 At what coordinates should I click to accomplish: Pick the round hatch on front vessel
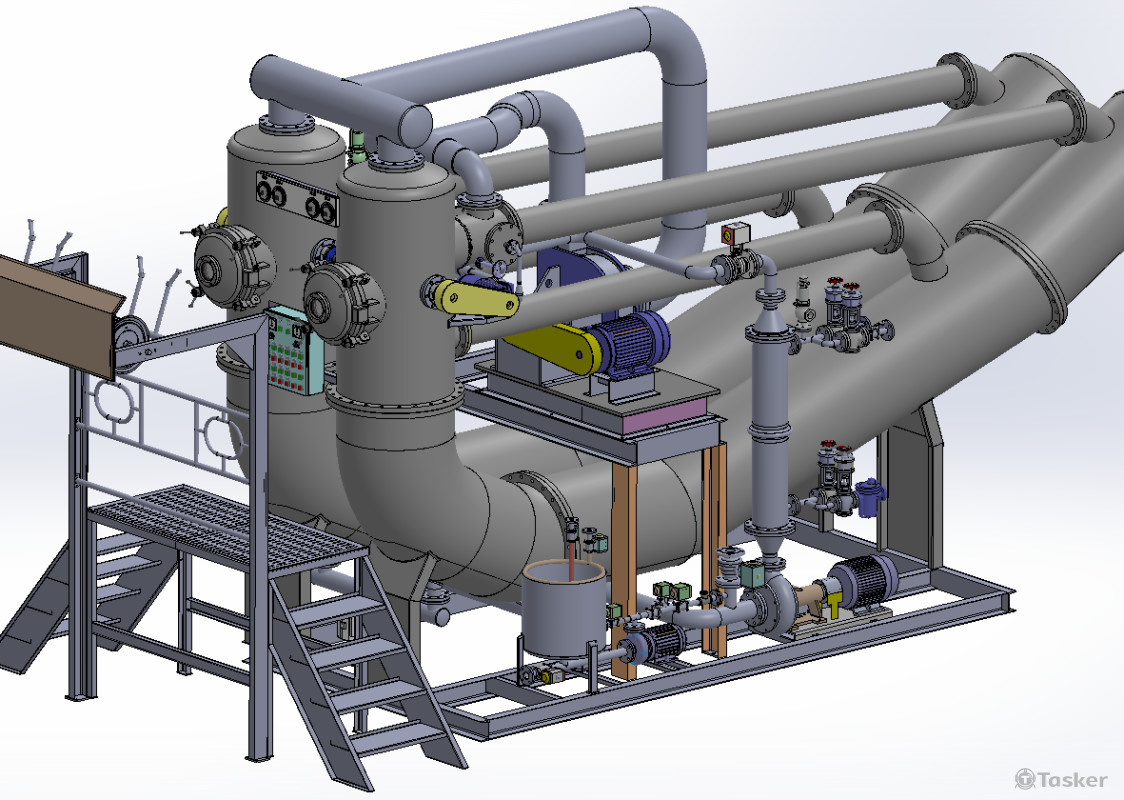(343, 304)
